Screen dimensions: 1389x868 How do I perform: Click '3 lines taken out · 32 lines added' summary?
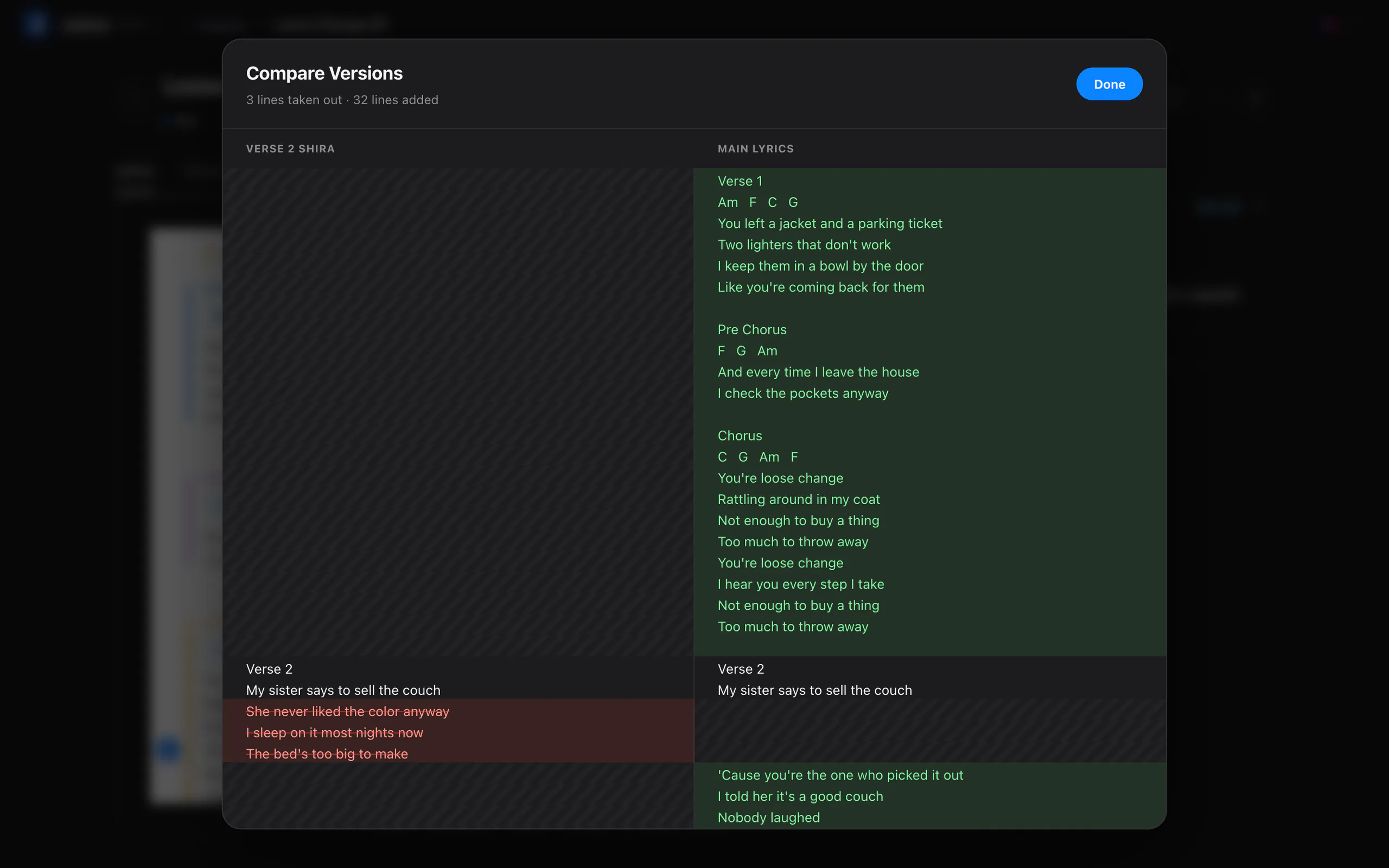(342, 100)
